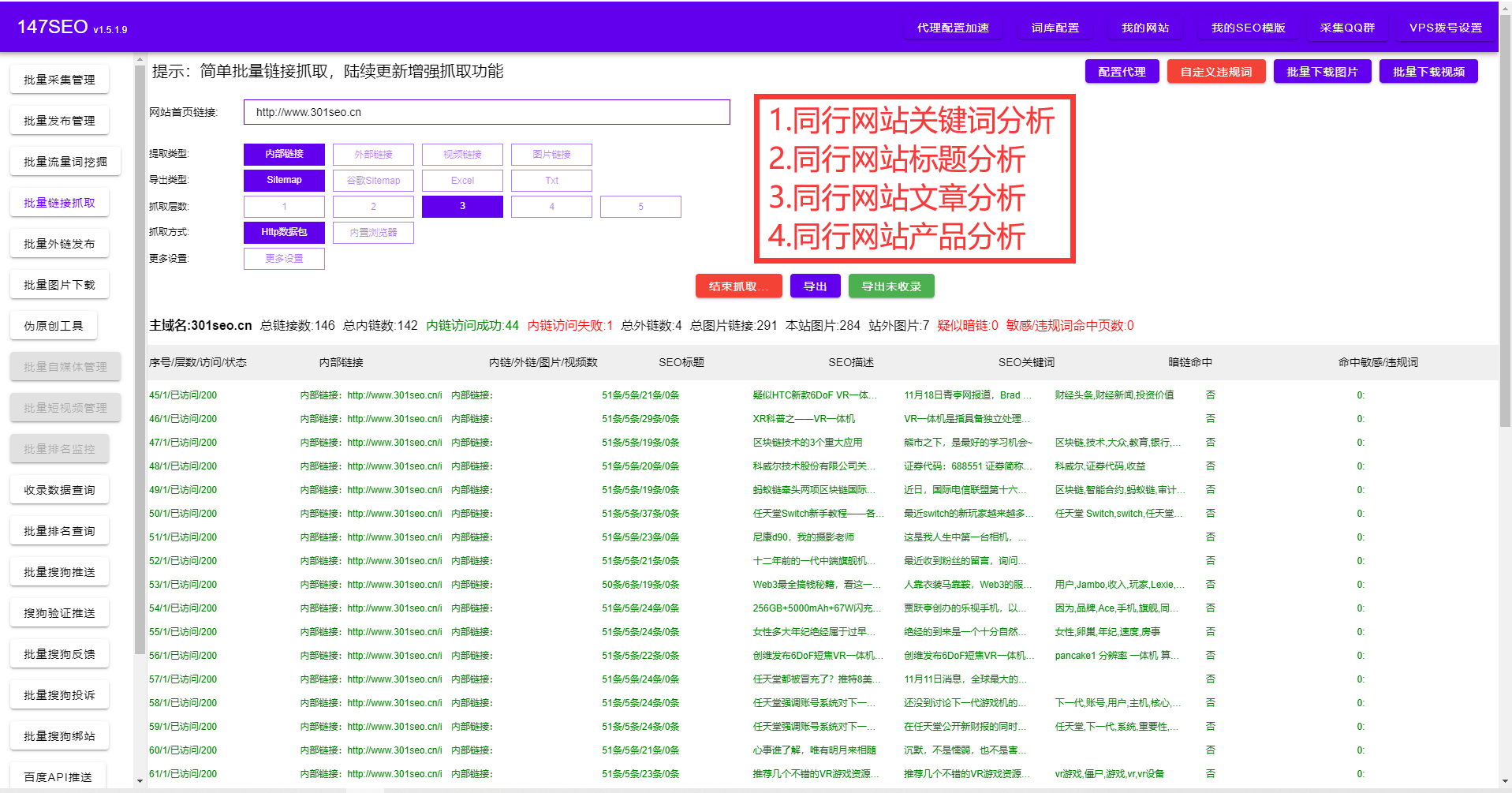Select capture depth level 5

click(x=640, y=206)
